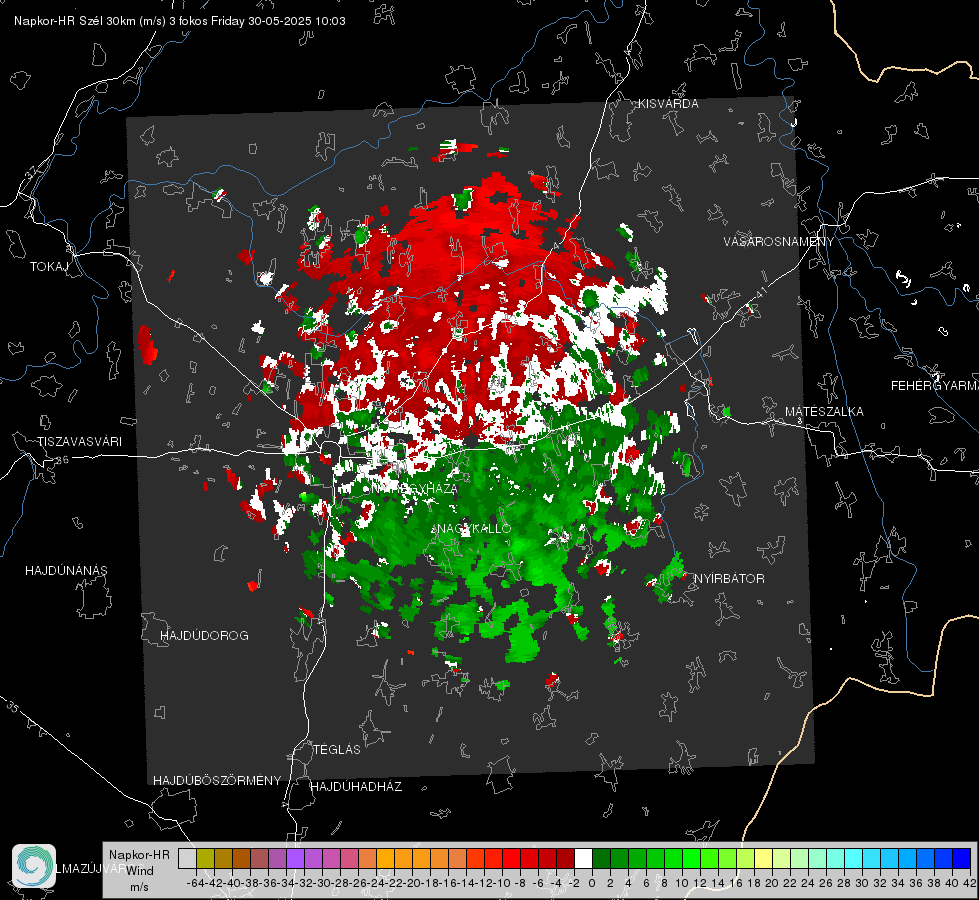Select the TÉGLÁS town label
Image resolution: width=979 pixels, height=900 pixels.
pyautogui.click(x=337, y=749)
